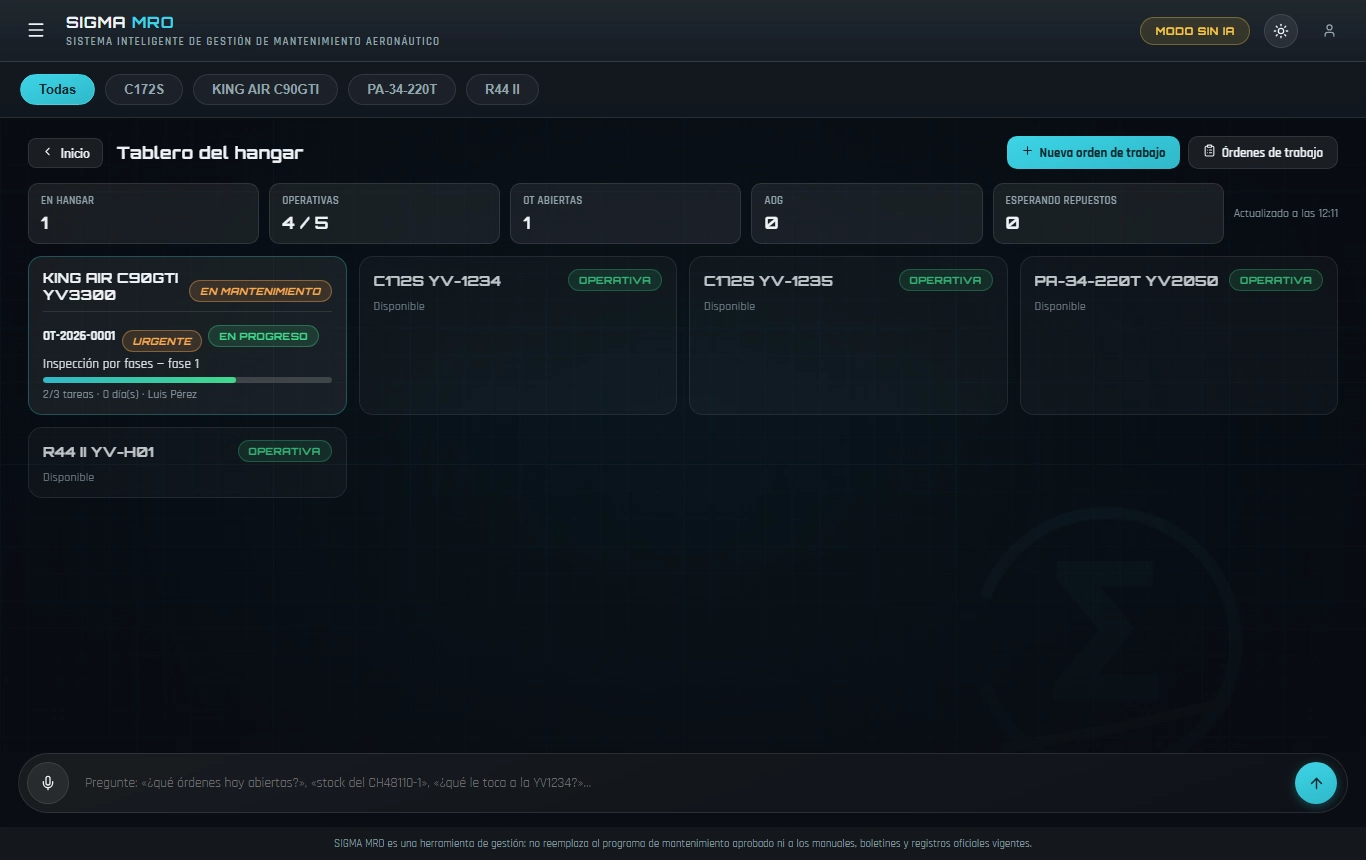This screenshot has height=860, width=1366.
Task: Click the EN MANTENIMIENTO status badge
Action: 260,291
